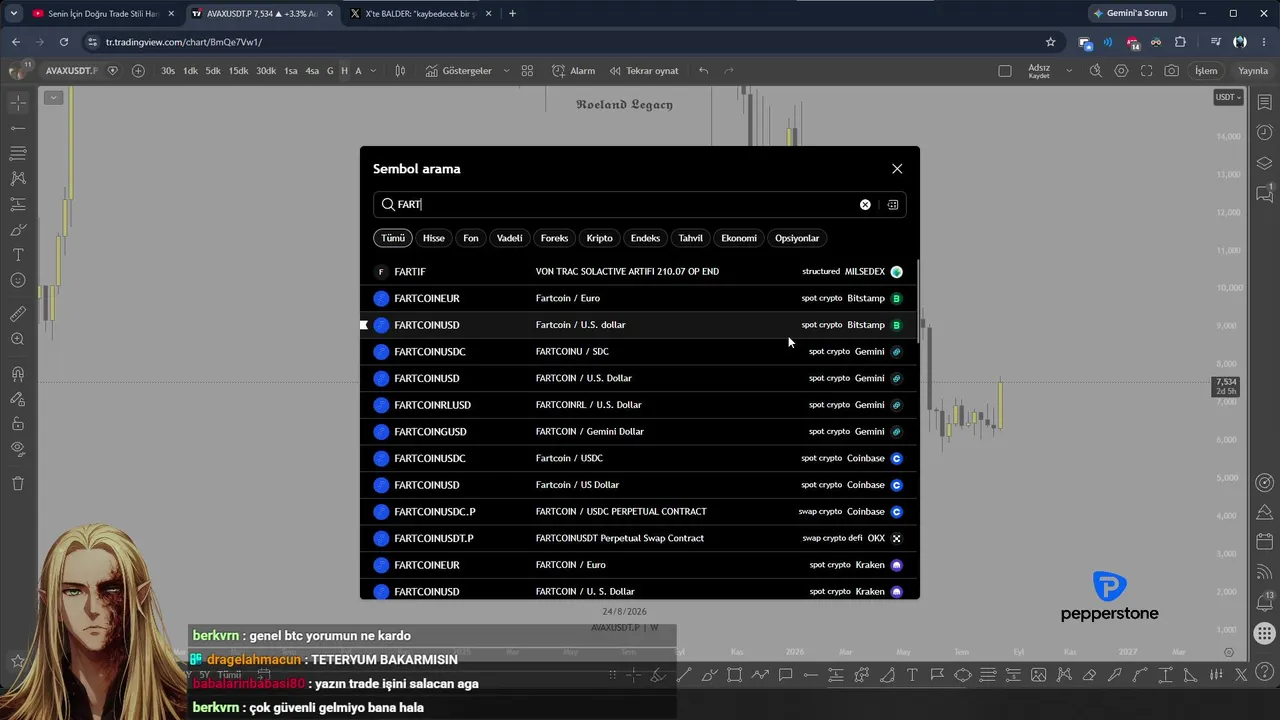The height and width of the screenshot is (720, 1280).
Task: Expand the Göstergeler dropdown arrow
Action: 506,71
